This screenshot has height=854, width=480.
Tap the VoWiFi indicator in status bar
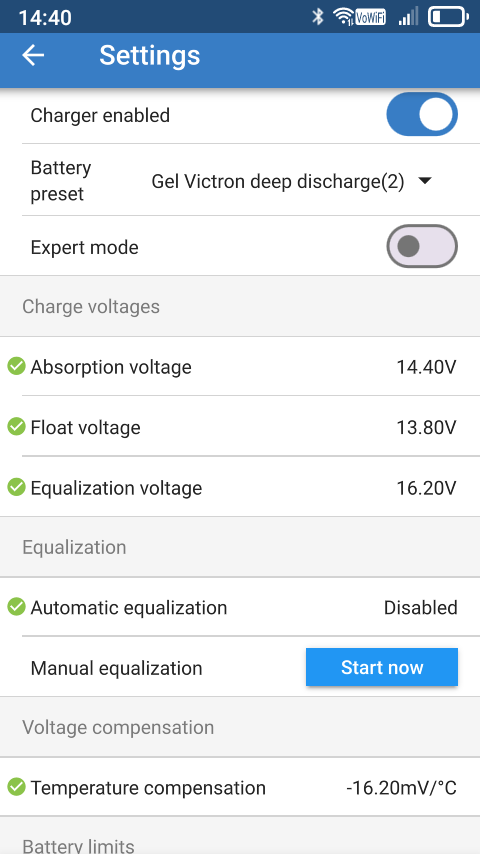click(370, 17)
